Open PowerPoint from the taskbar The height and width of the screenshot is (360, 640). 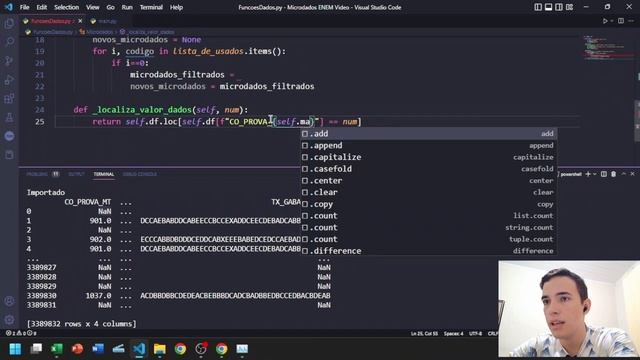point(77,349)
